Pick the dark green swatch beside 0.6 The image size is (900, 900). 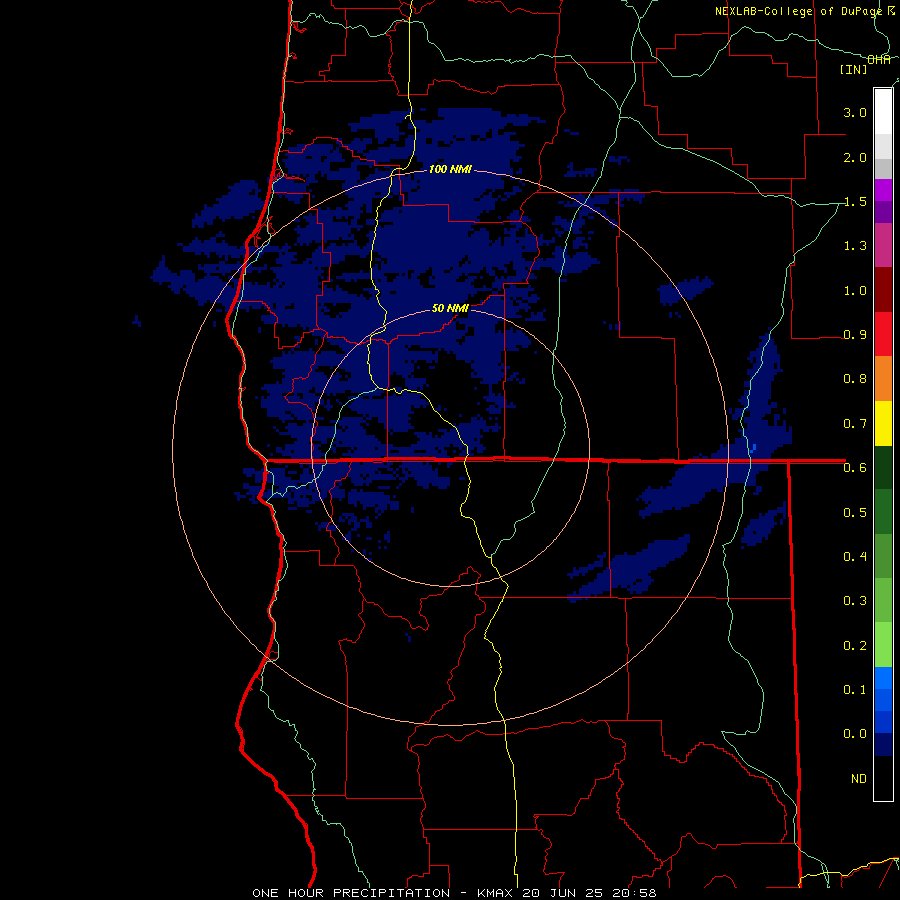[x=883, y=468]
